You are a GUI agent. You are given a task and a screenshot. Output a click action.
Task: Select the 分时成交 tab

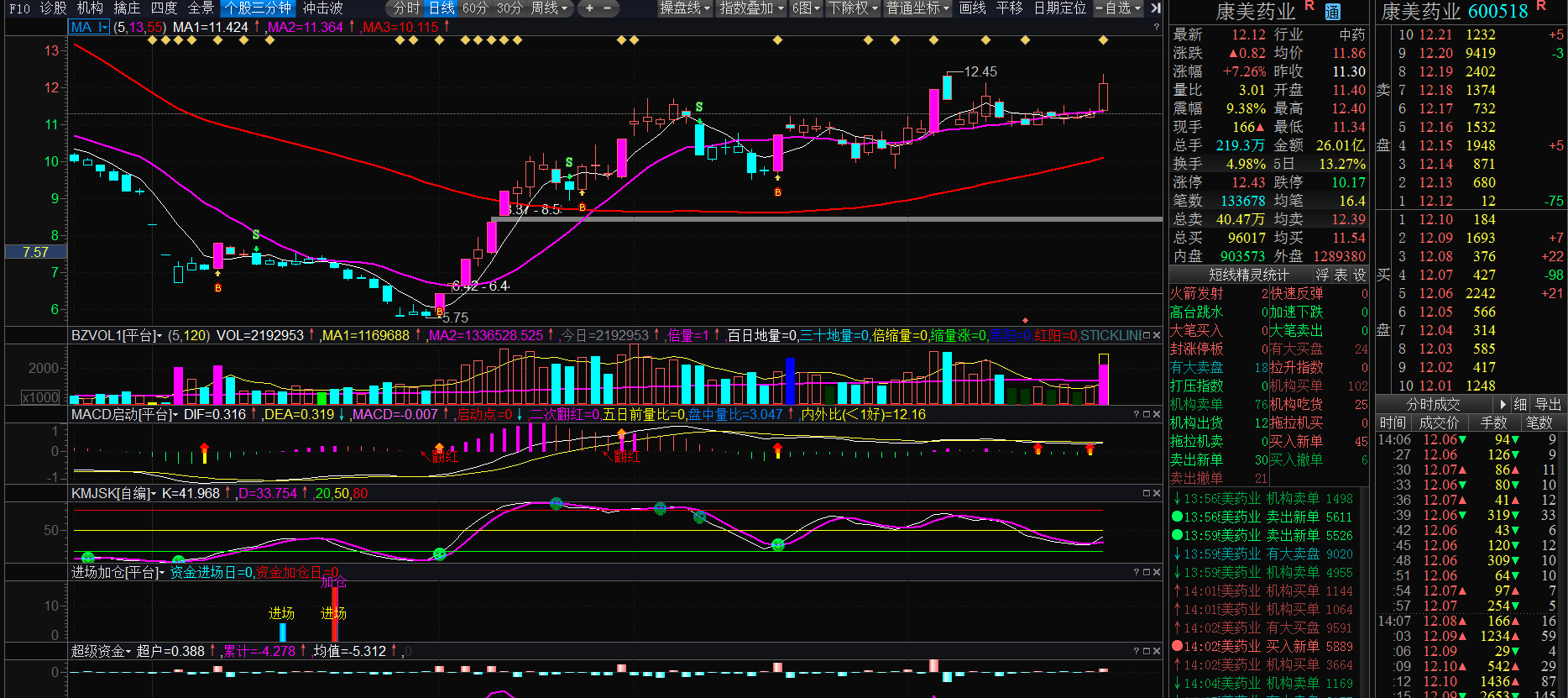tap(1433, 404)
